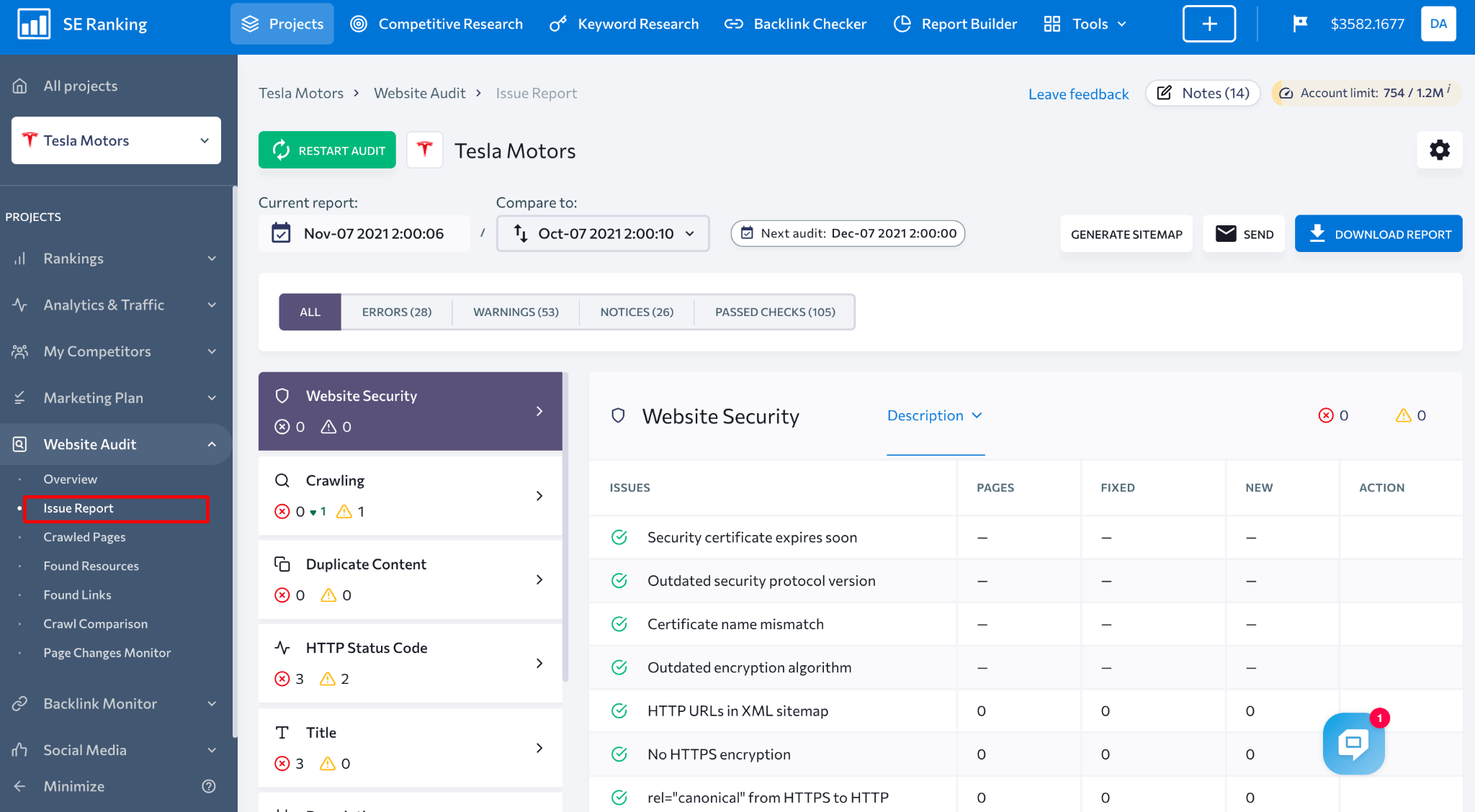
Task: Click the audit settings gear icon
Action: pyautogui.click(x=1439, y=150)
